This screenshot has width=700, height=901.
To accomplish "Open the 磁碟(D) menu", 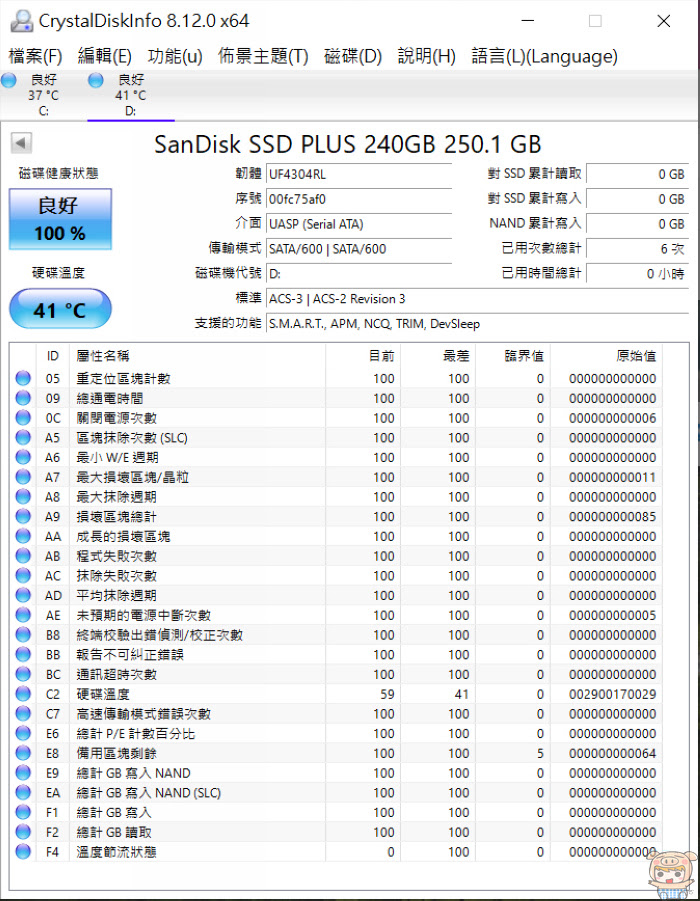I will tap(353, 56).
